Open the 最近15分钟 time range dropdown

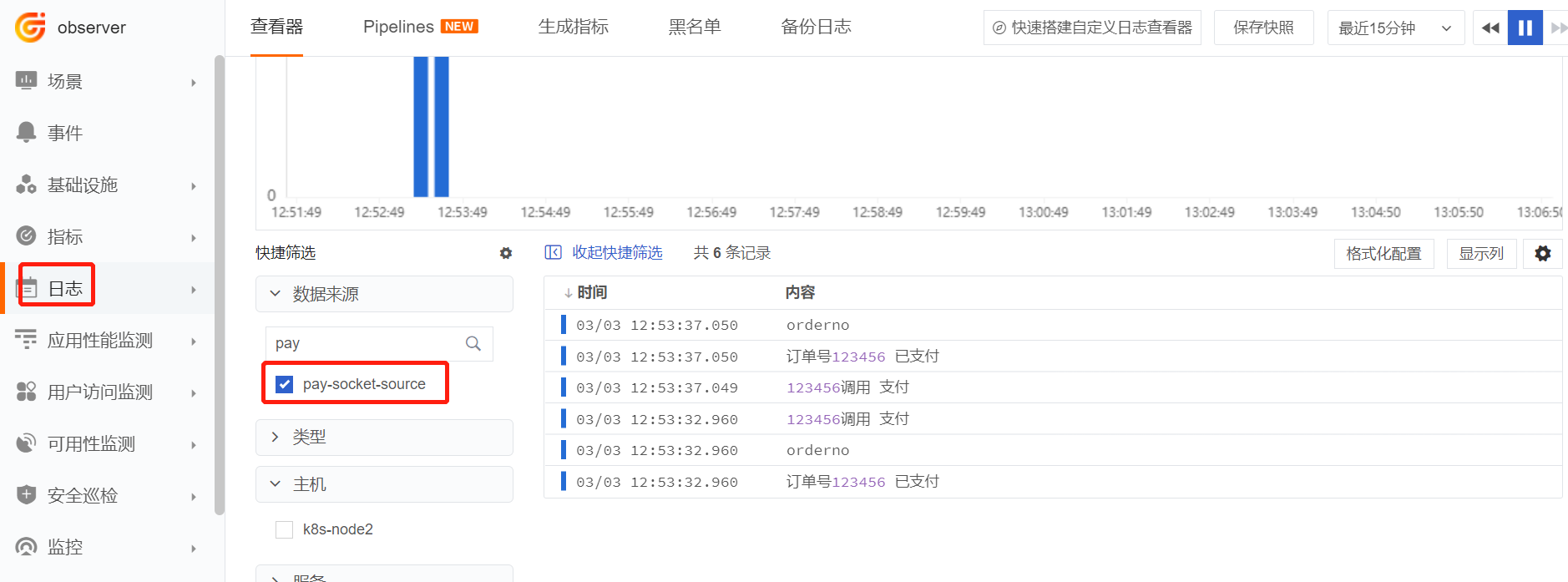tap(1396, 28)
